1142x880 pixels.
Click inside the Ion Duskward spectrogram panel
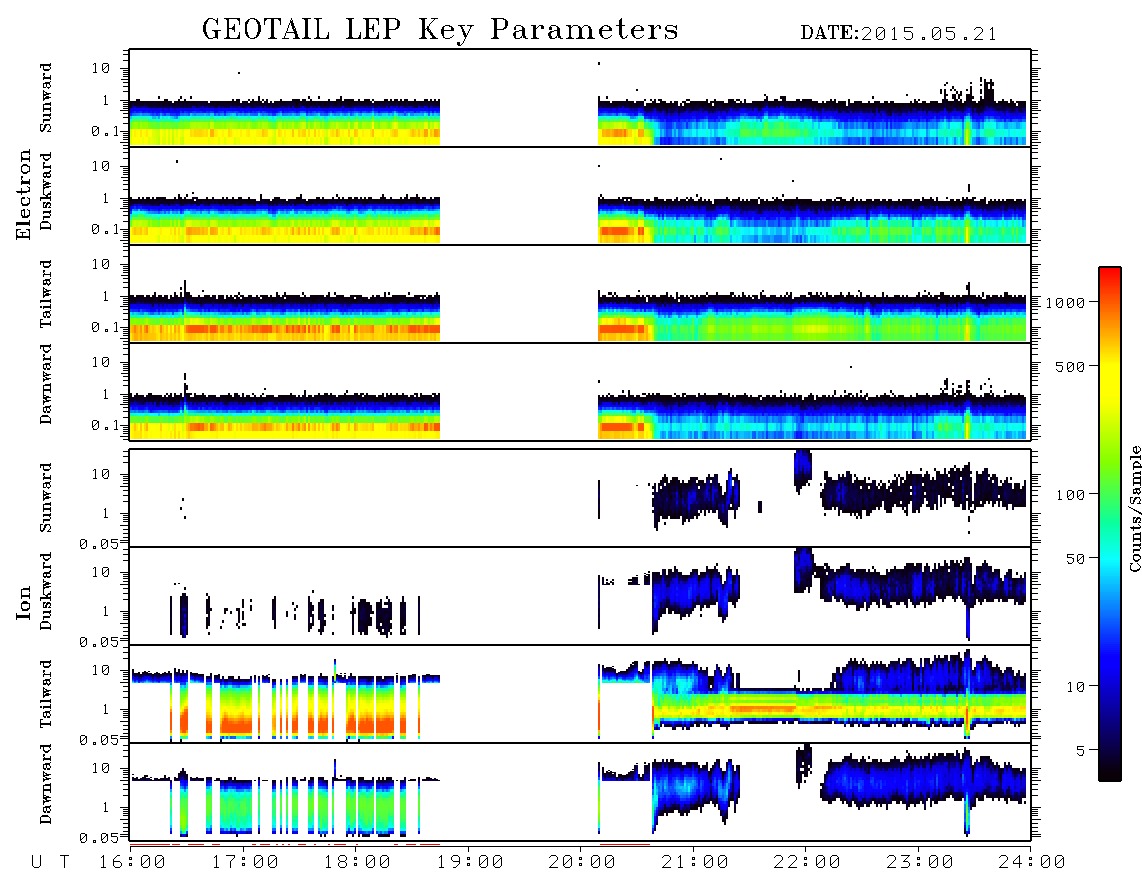click(x=580, y=596)
